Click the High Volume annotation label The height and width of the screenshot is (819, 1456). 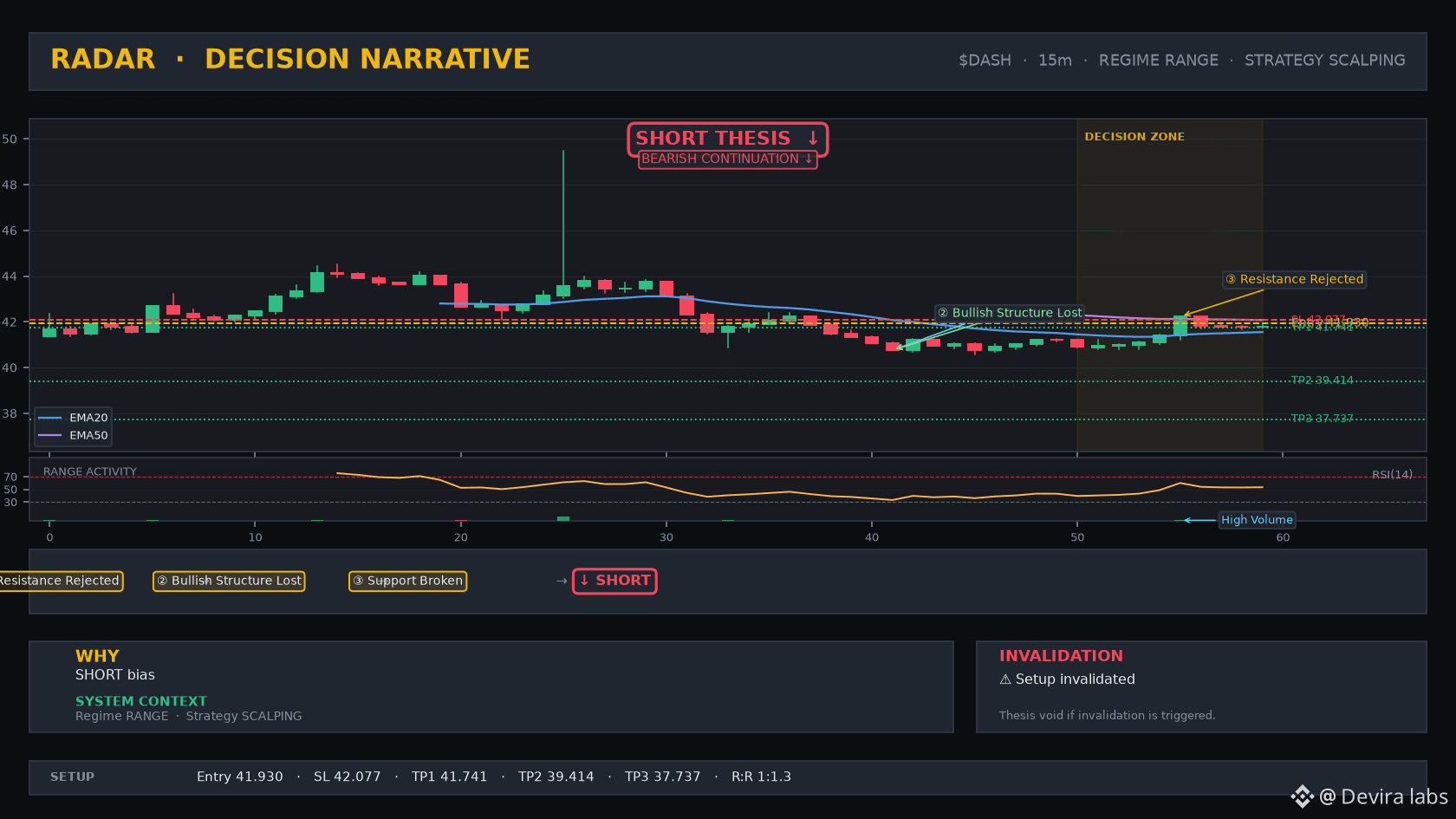[1257, 520]
